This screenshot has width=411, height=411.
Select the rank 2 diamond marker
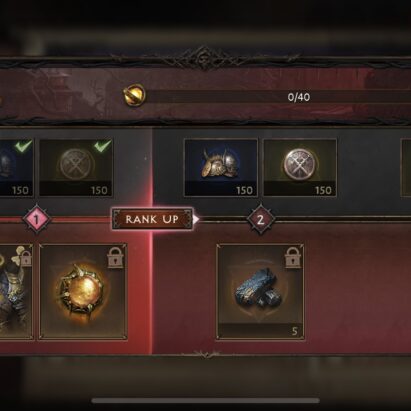260,220
